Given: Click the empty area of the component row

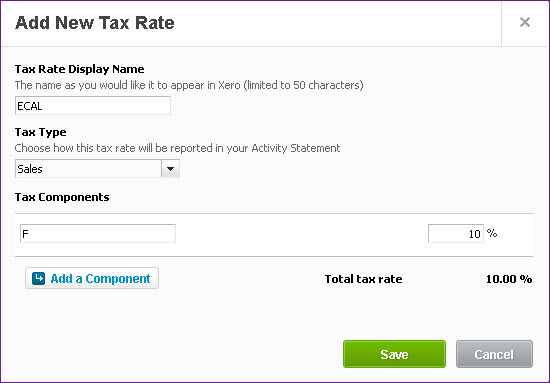Looking at the screenshot, I should click(302, 234).
